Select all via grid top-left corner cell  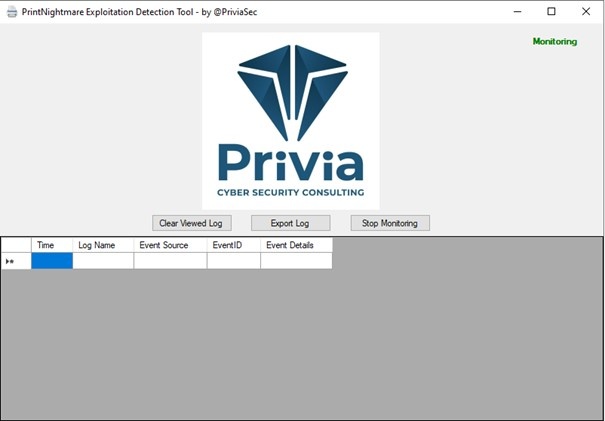[16, 245]
